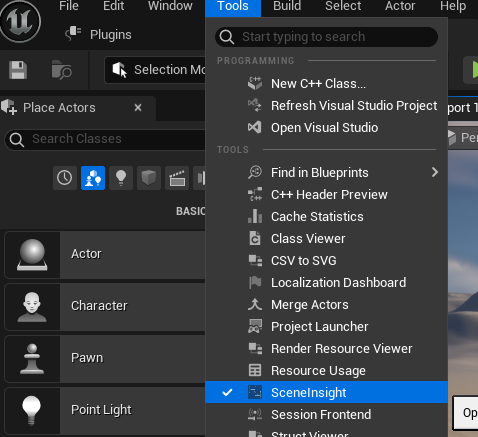The image size is (478, 437).
Task: Open Project Launcher
Action: (x=326, y=327)
